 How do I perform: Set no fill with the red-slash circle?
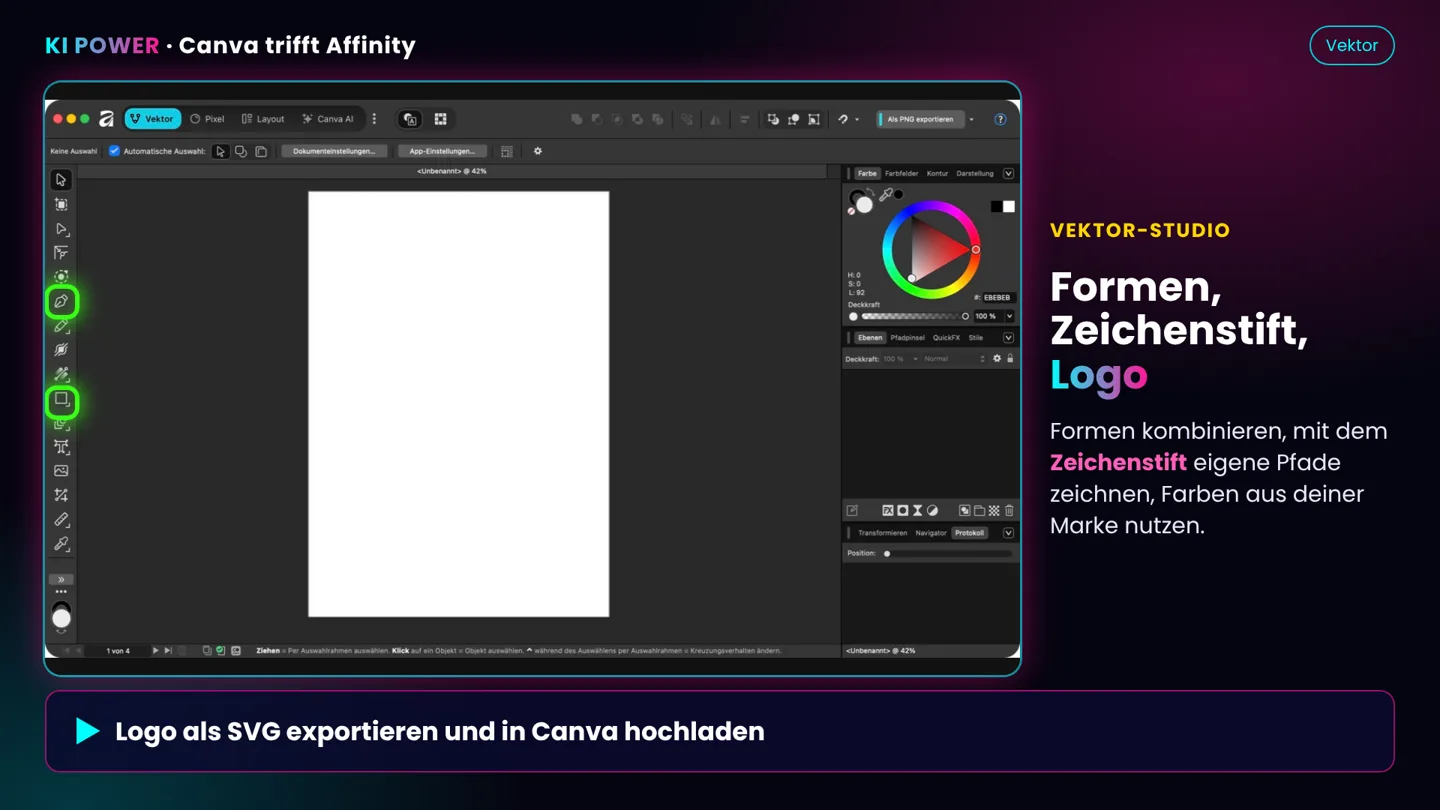pyautogui.click(x=851, y=211)
